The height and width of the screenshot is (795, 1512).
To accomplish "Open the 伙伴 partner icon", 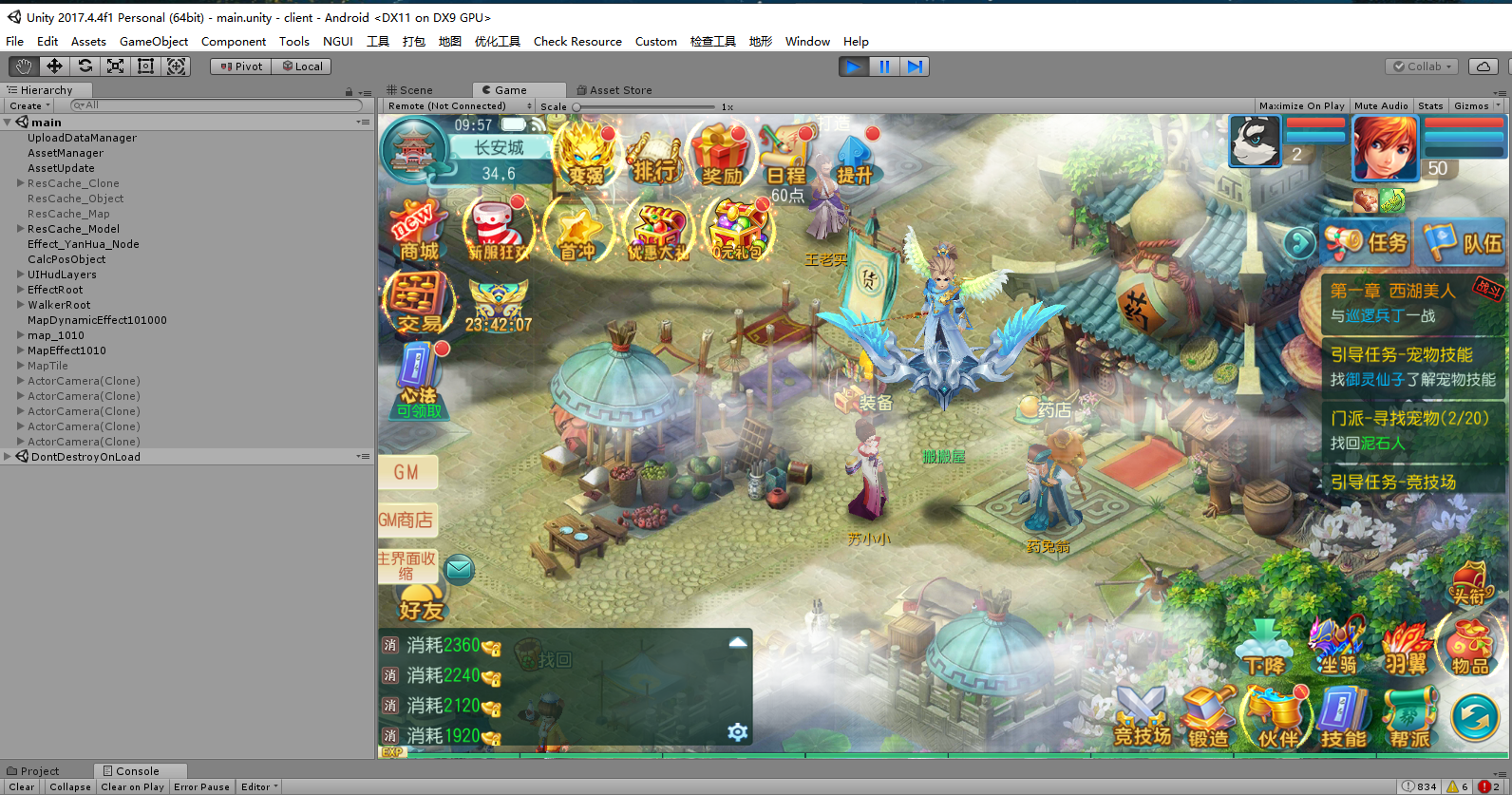I will (1277, 718).
